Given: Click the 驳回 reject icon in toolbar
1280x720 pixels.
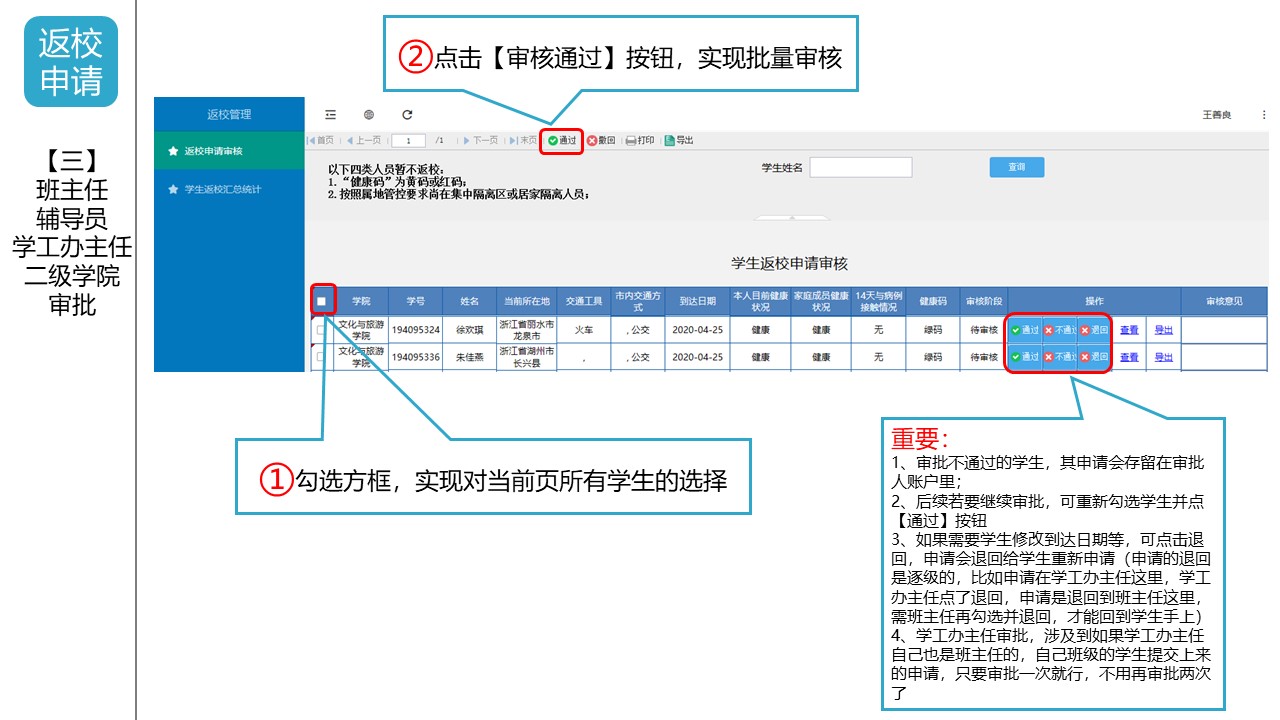Looking at the screenshot, I should [x=600, y=141].
